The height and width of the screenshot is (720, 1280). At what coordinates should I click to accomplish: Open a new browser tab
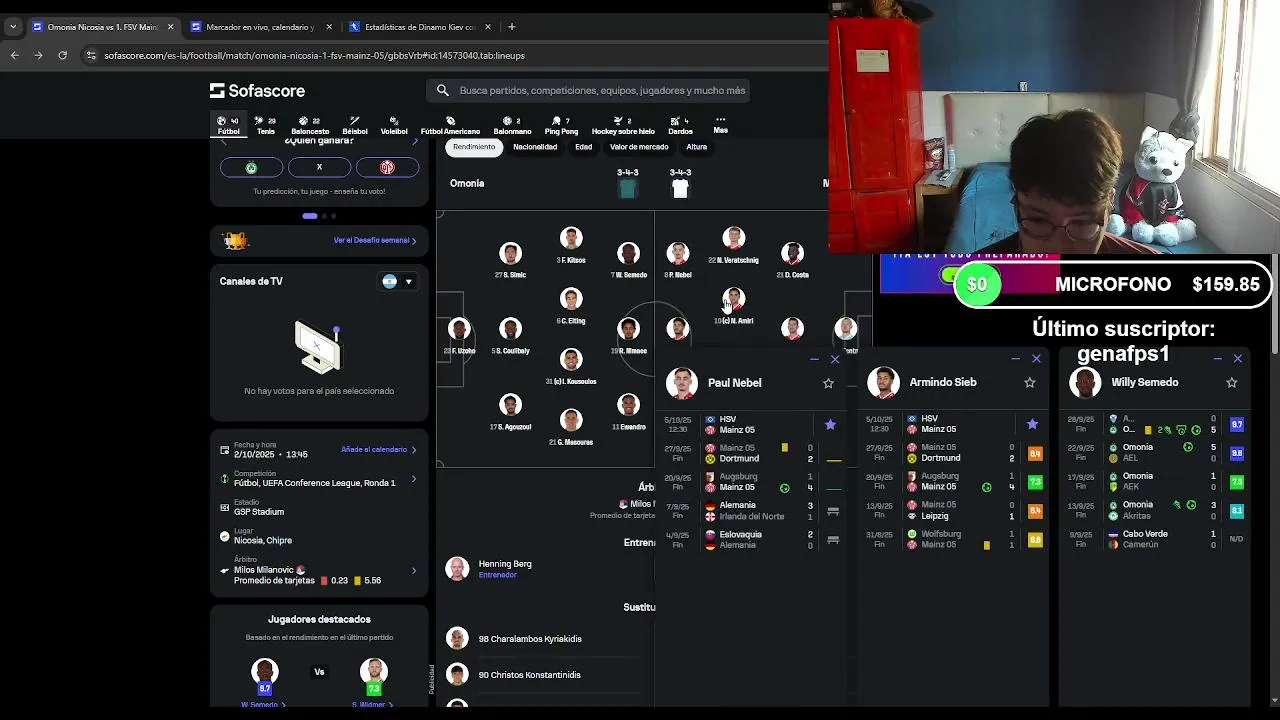pyautogui.click(x=511, y=27)
